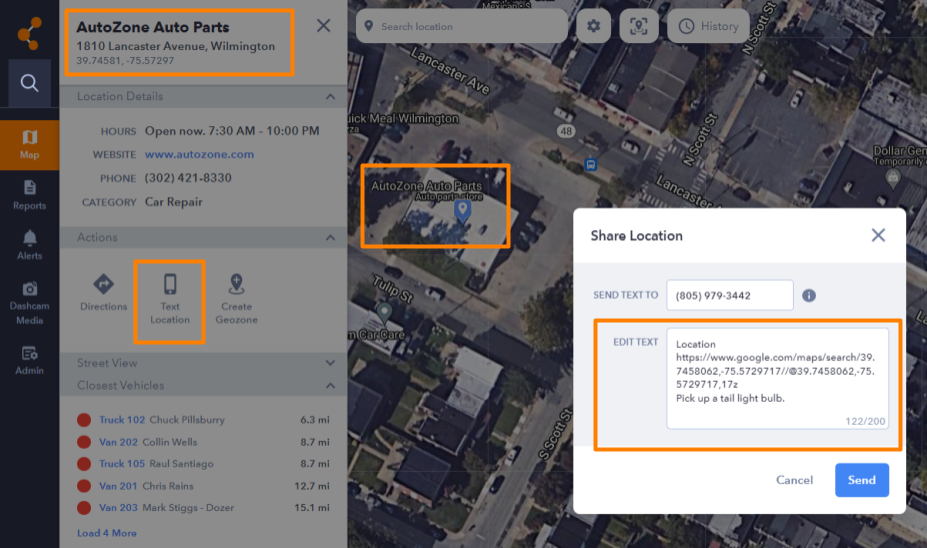Click the app logo in the sidebar
Image resolution: width=927 pixels, height=548 pixels.
click(29, 33)
